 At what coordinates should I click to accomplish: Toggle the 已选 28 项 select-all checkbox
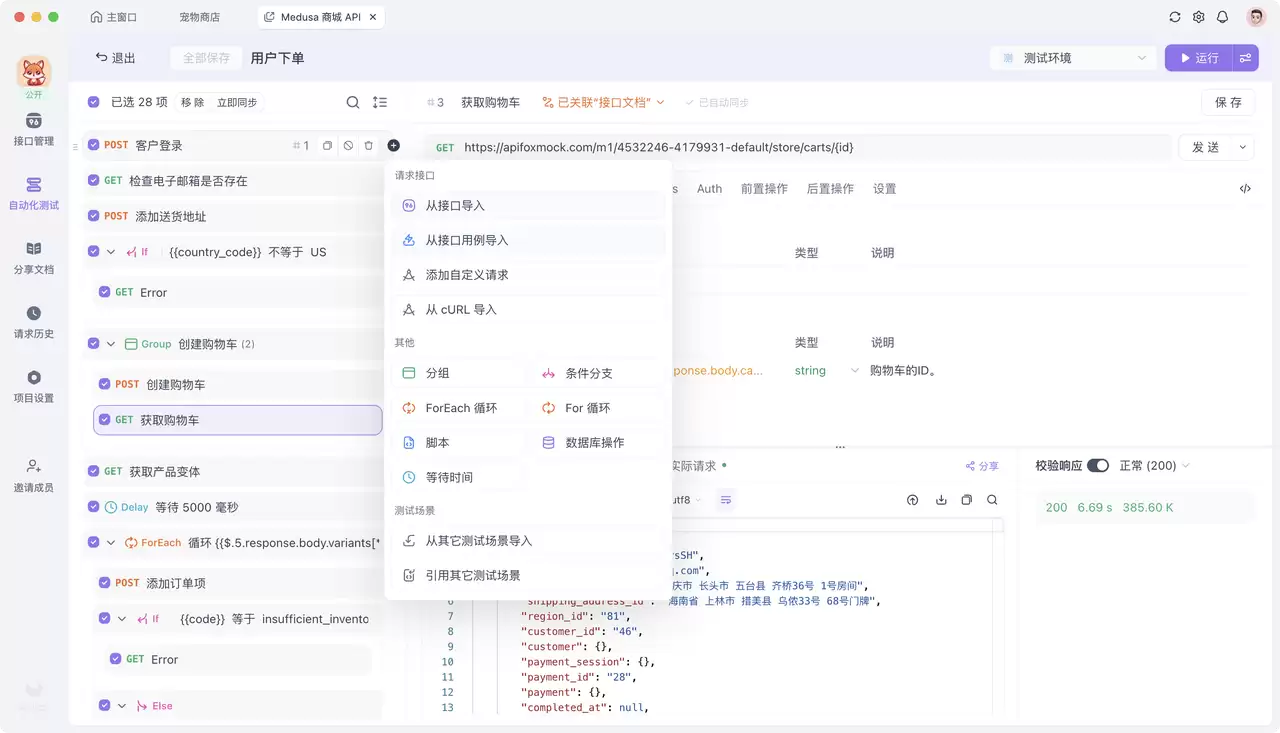coord(94,102)
